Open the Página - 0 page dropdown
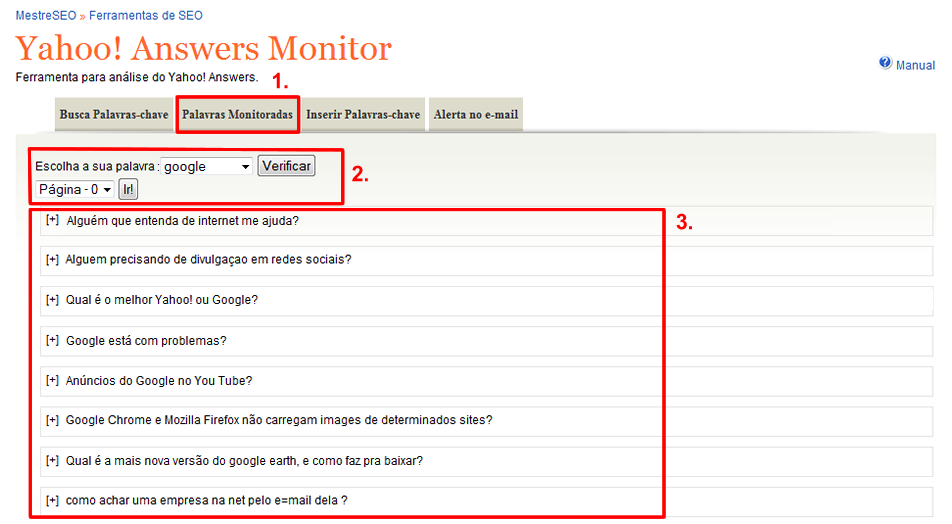This screenshot has width=952, height=524. pyautogui.click(x=74, y=189)
